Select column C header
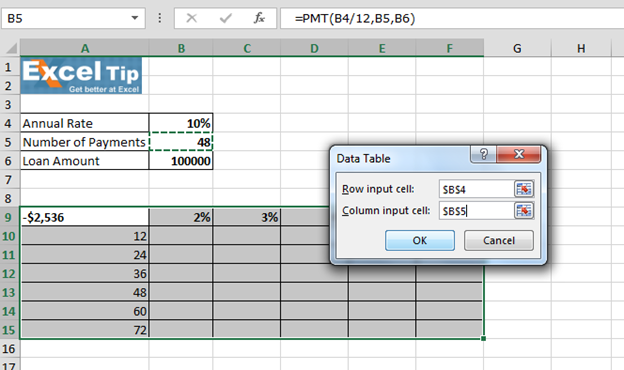 (x=247, y=48)
